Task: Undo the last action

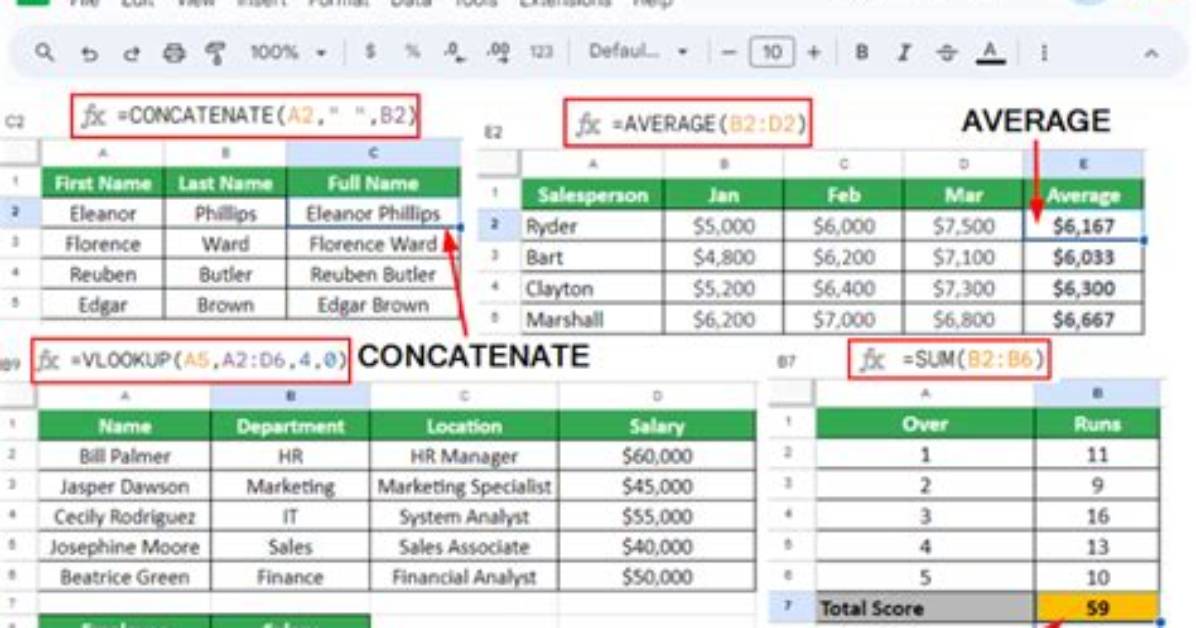Action: click(x=89, y=53)
